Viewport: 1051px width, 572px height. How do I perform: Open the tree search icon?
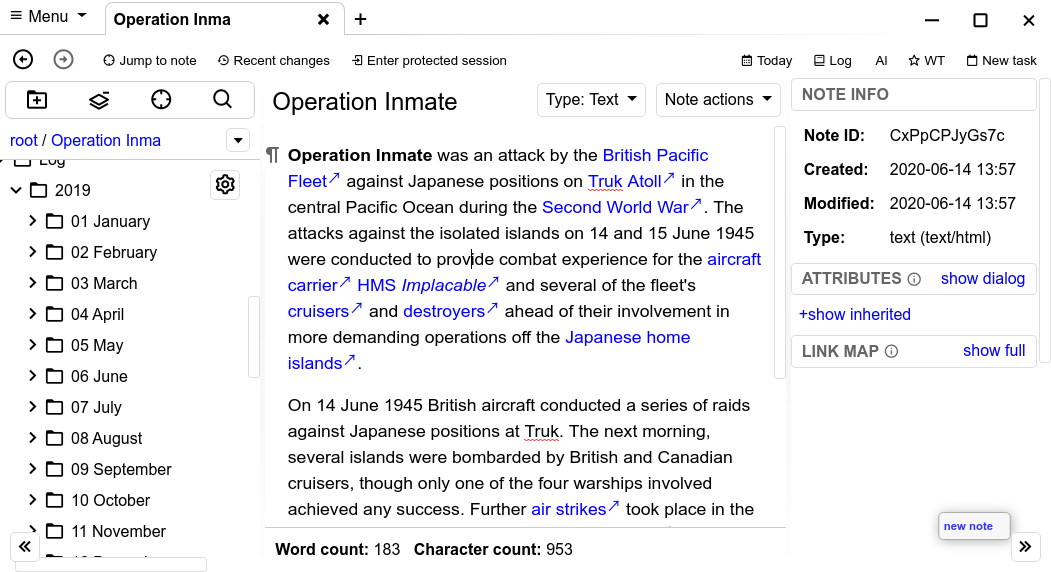tap(223, 100)
